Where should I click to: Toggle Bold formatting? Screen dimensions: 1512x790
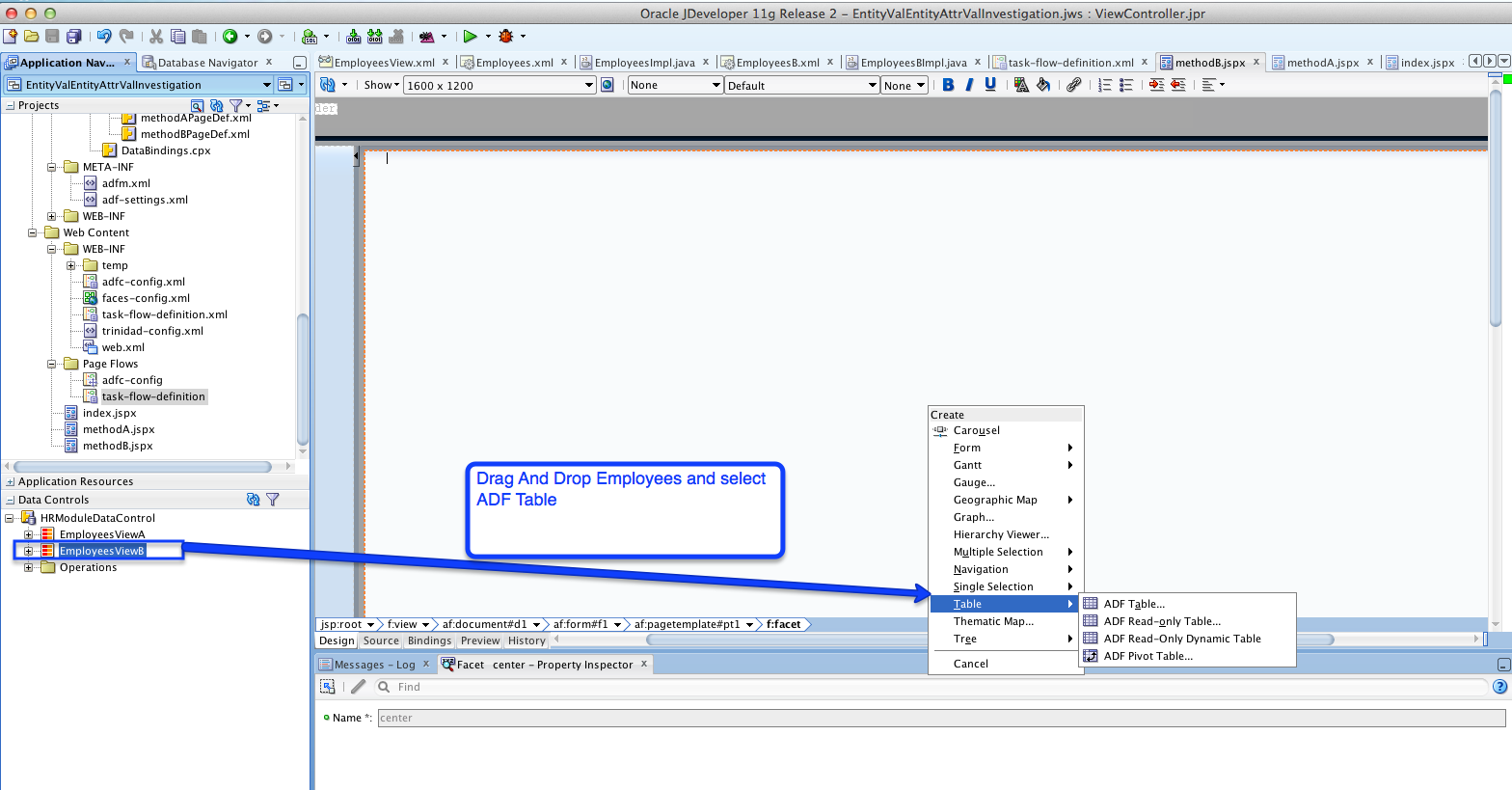point(948,85)
